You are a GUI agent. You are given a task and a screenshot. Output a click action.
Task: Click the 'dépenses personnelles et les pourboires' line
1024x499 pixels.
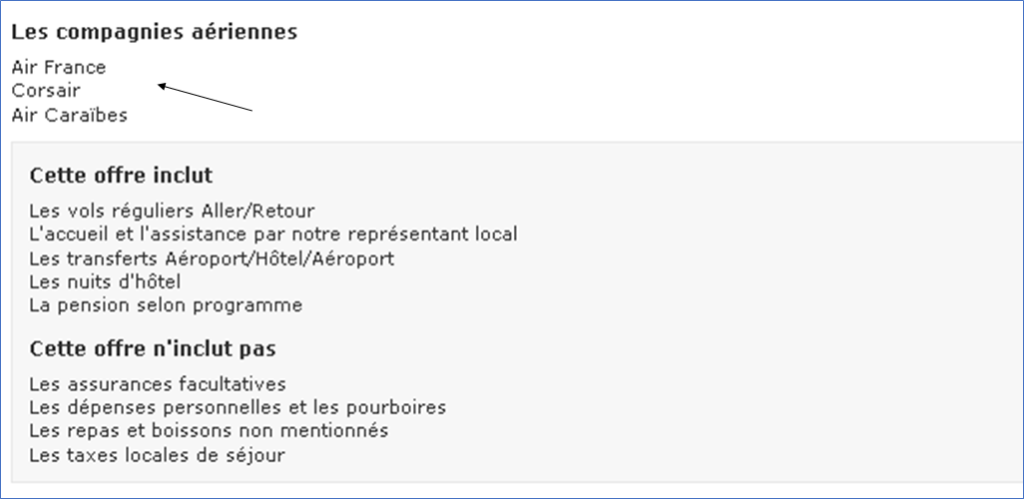coord(238,408)
